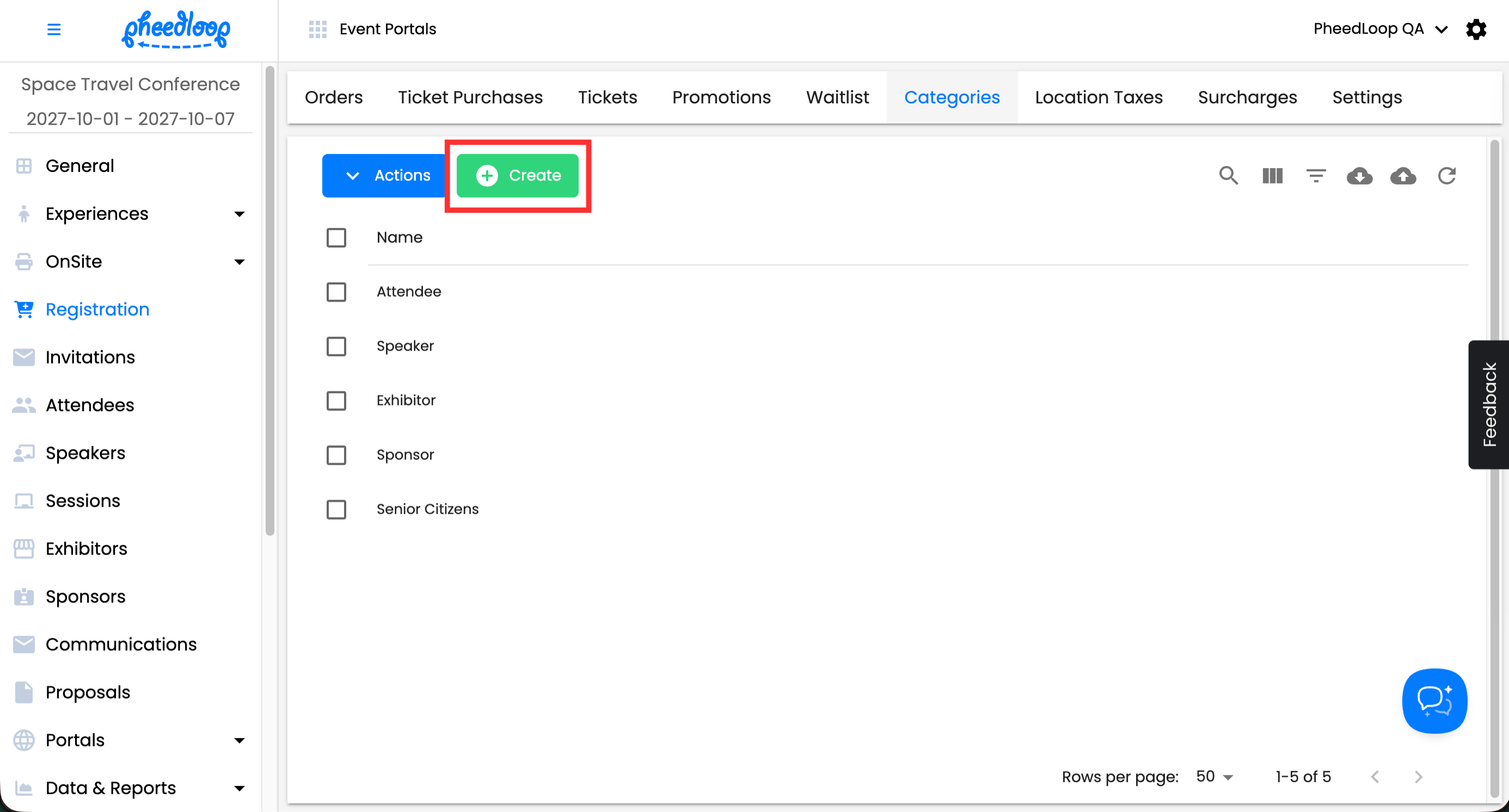Switch to the Promotions tab
The image size is (1509, 812).
pos(721,97)
